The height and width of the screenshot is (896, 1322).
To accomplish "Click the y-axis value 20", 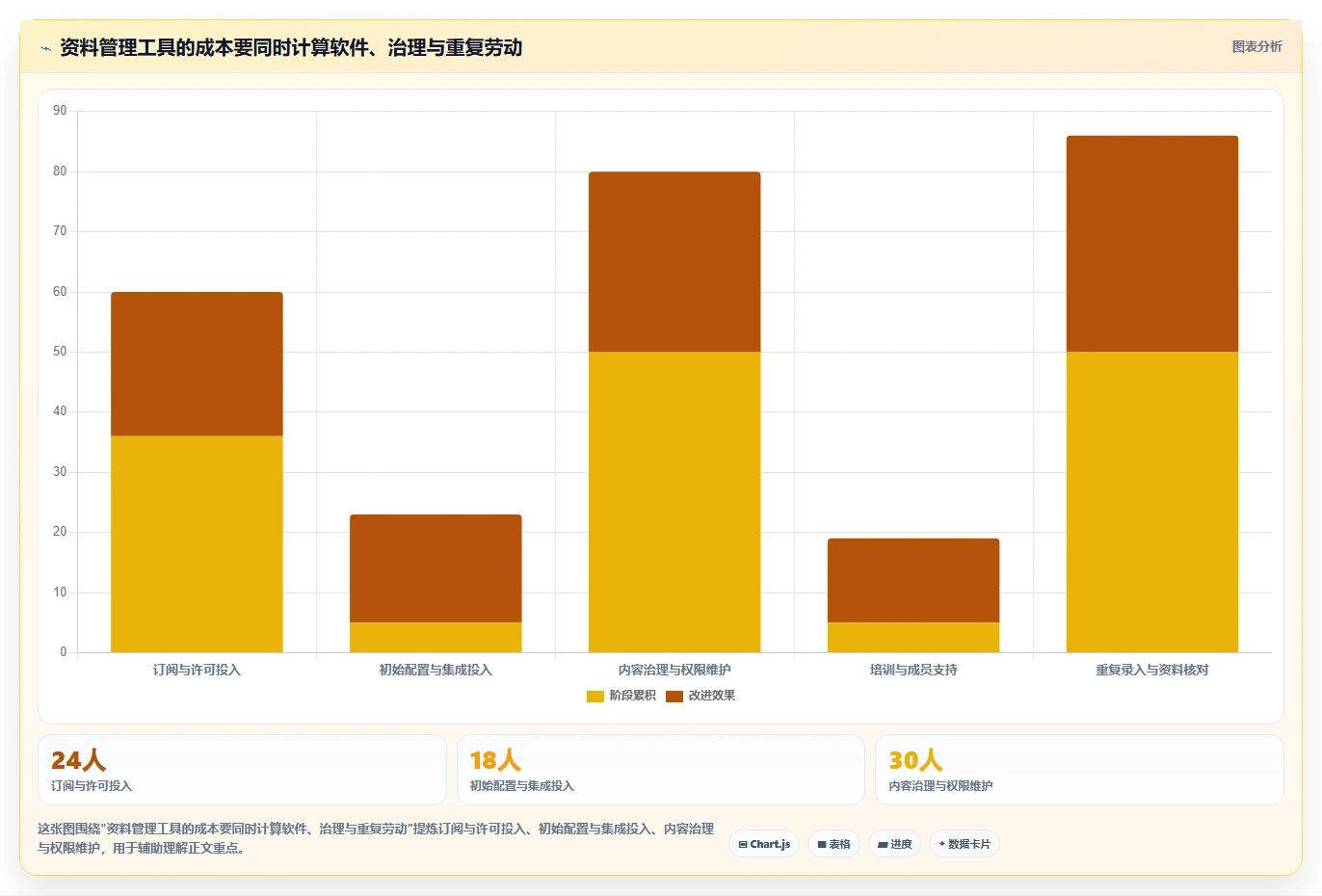I will (x=60, y=532).
